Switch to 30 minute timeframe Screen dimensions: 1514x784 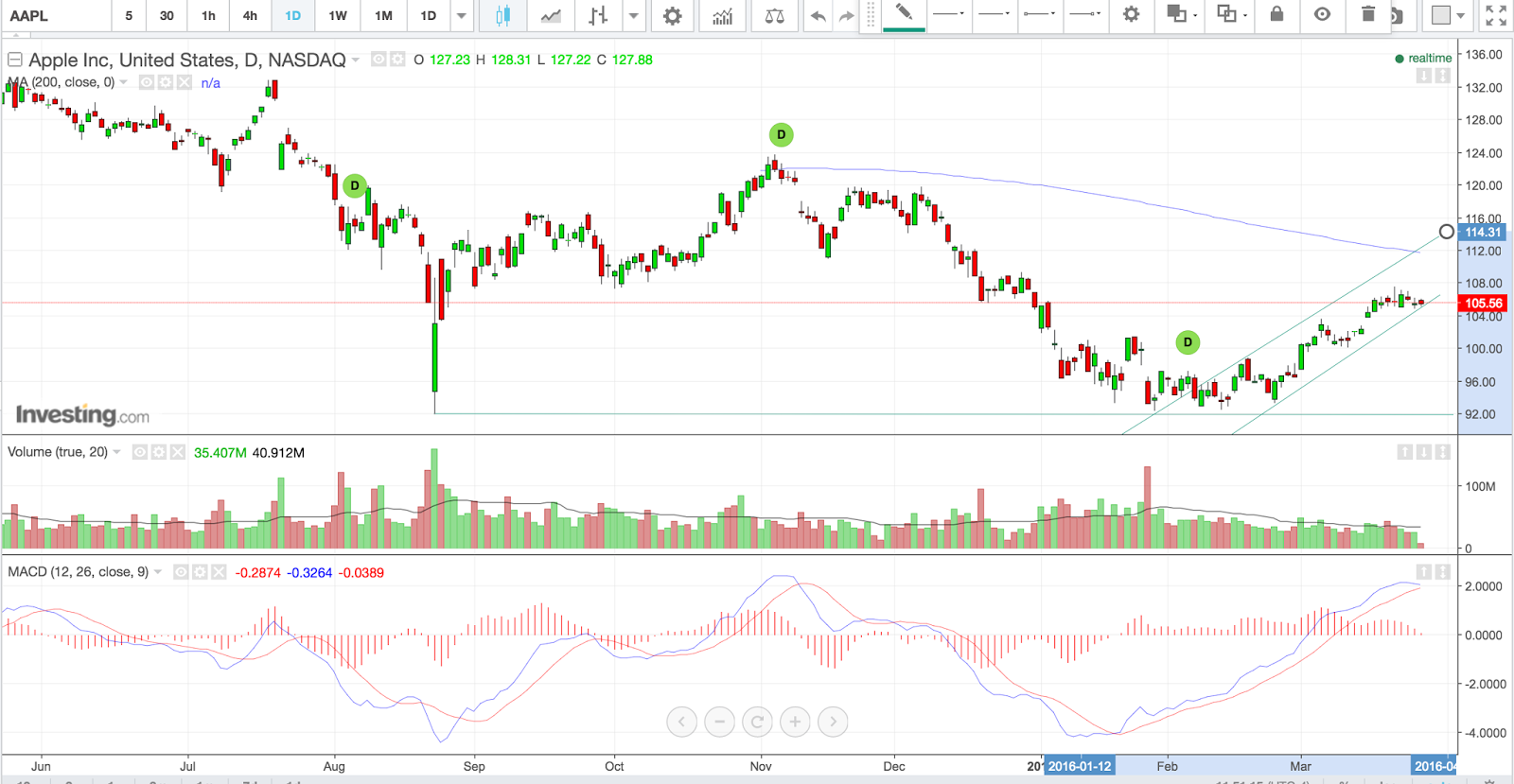point(167,15)
